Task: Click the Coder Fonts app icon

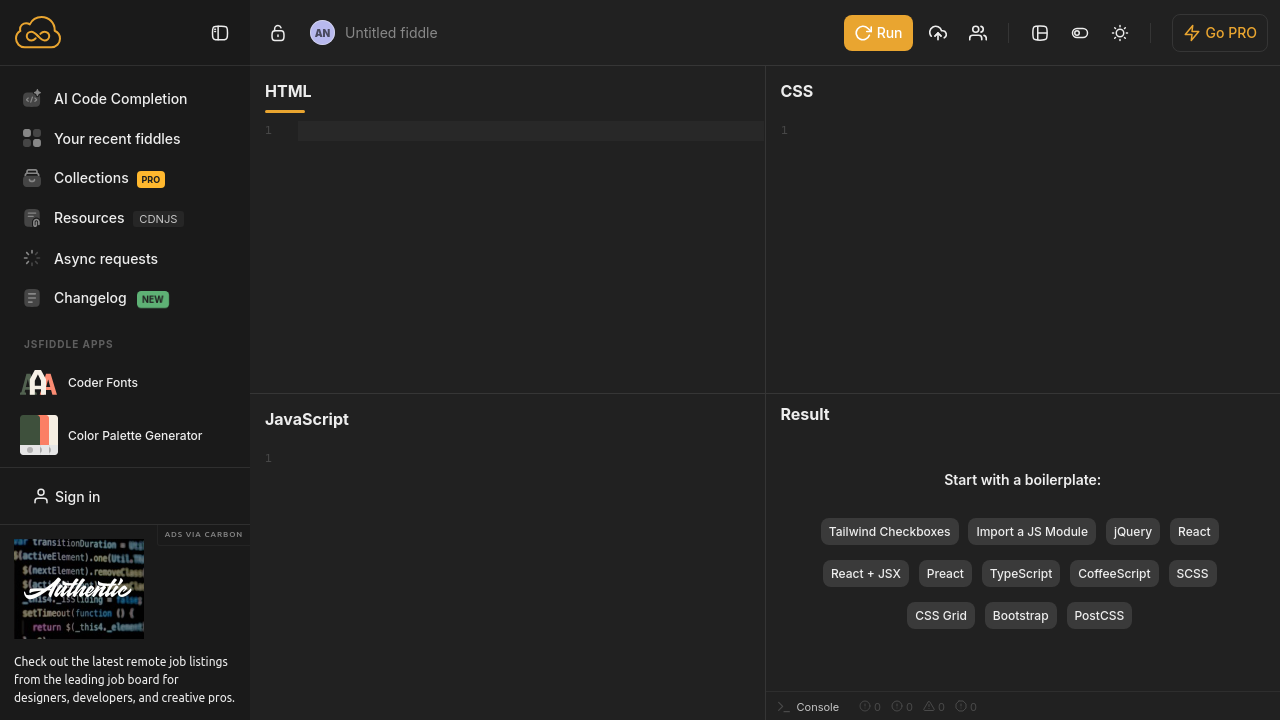Action: (39, 383)
